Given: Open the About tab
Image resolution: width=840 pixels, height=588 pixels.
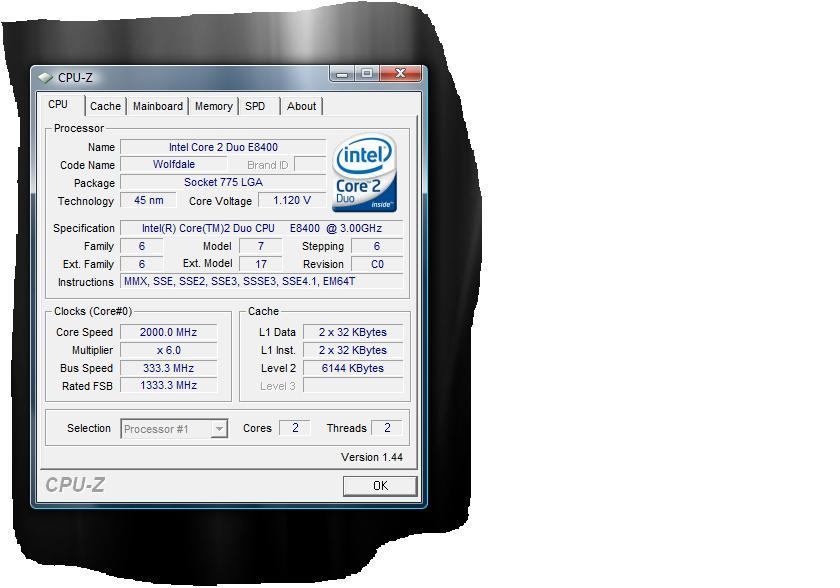Looking at the screenshot, I should pyautogui.click(x=301, y=106).
